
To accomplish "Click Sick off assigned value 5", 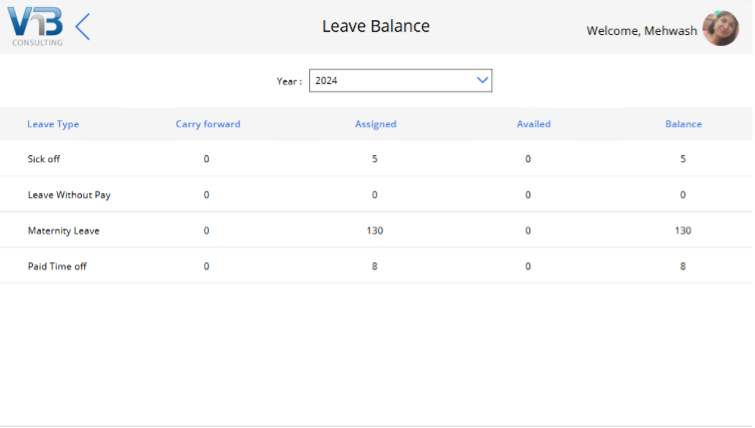I will pyautogui.click(x=375, y=159).
